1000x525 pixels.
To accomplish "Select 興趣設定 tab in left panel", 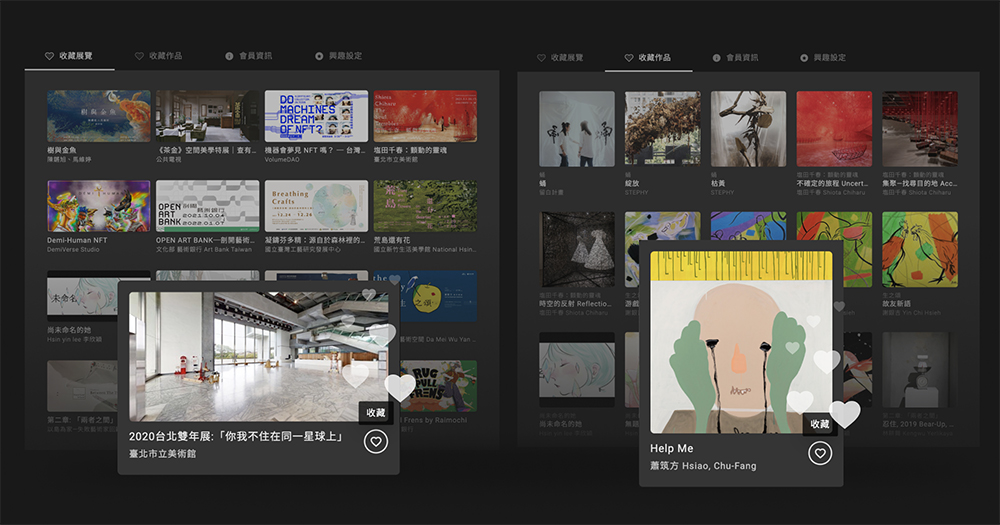I will 338,56.
